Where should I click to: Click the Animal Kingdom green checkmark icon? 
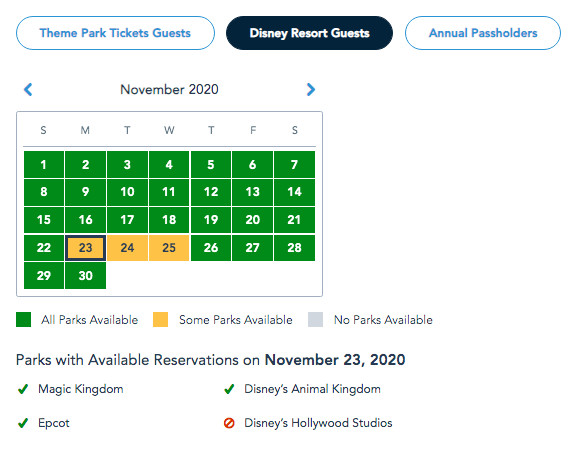click(229, 389)
